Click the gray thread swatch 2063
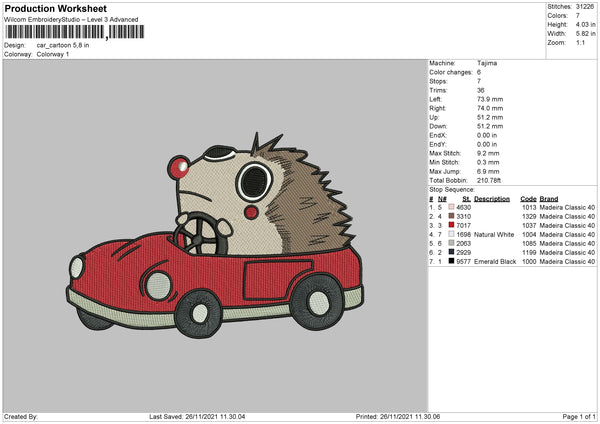 point(452,243)
